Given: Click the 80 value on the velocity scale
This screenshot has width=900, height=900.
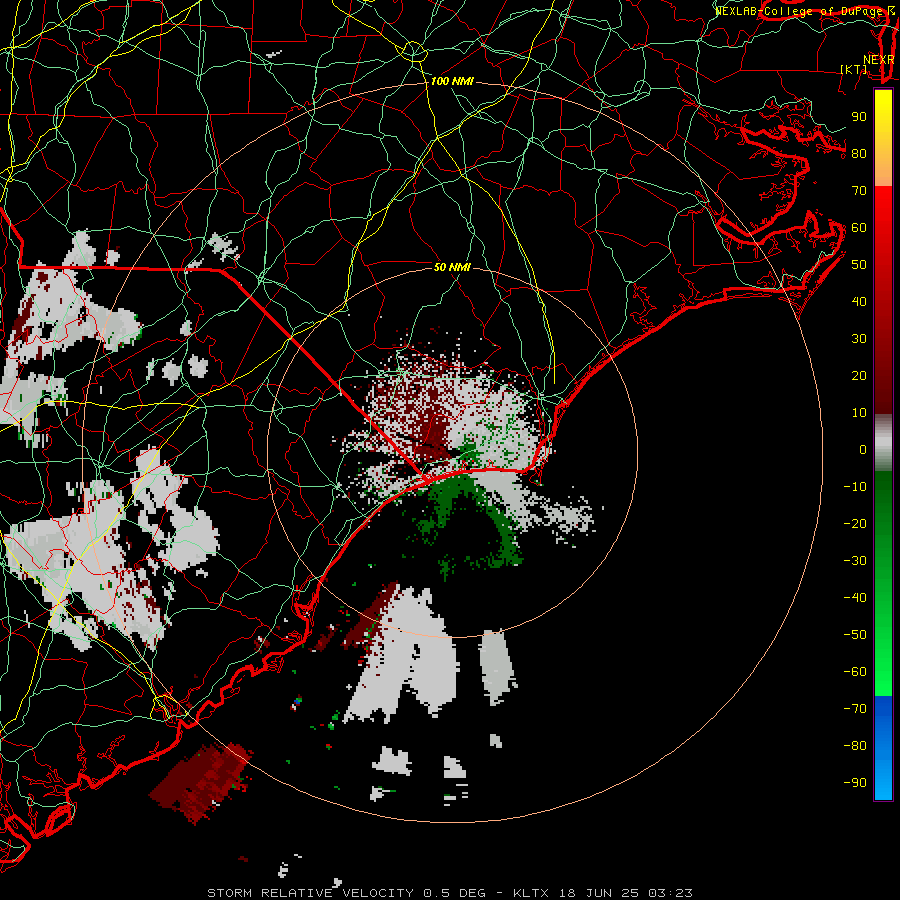Looking at the screenshot, I should (859, 154).
